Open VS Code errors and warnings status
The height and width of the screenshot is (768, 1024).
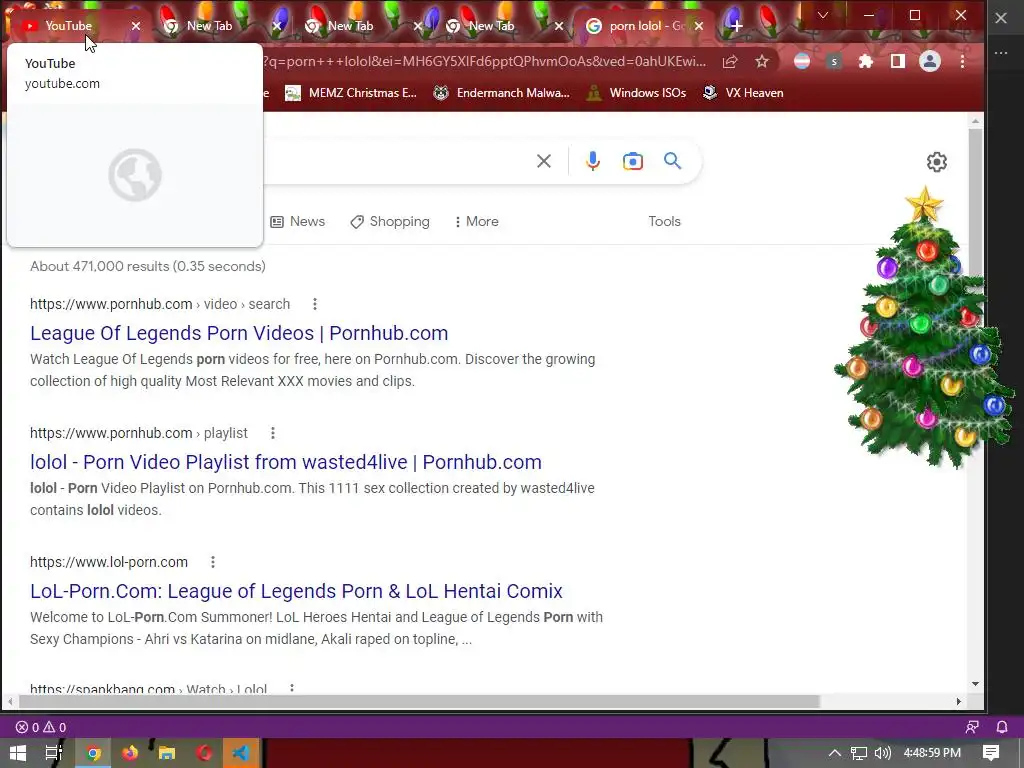tap(40, 727)
